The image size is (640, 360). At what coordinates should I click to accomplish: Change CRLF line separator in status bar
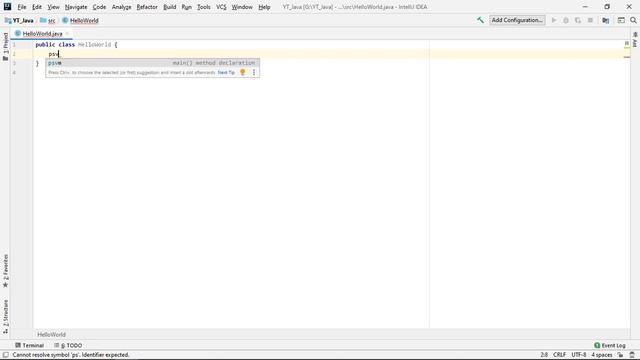pos(559,355)
